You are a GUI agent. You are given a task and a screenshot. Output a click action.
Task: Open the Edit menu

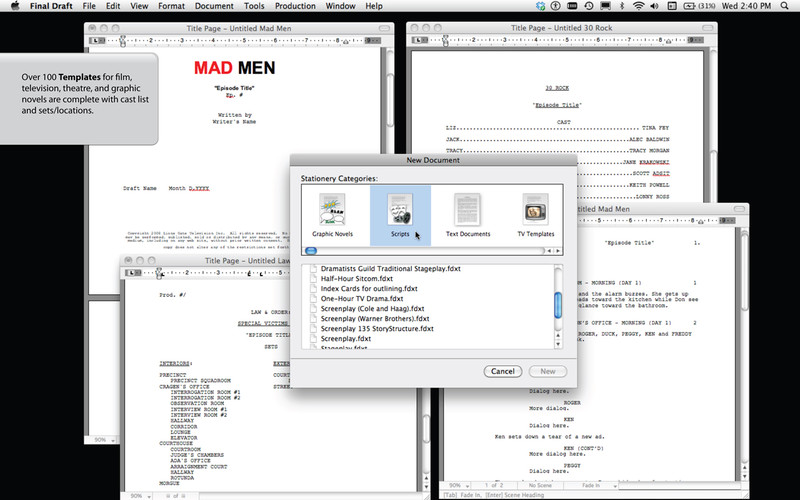[x=113, y=6]
